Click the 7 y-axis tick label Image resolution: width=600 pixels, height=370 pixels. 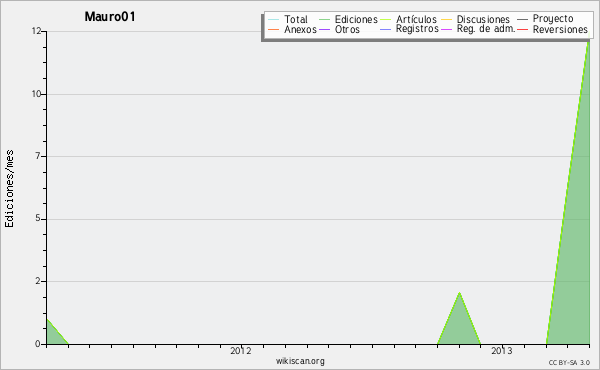click(x=38, y=156)
